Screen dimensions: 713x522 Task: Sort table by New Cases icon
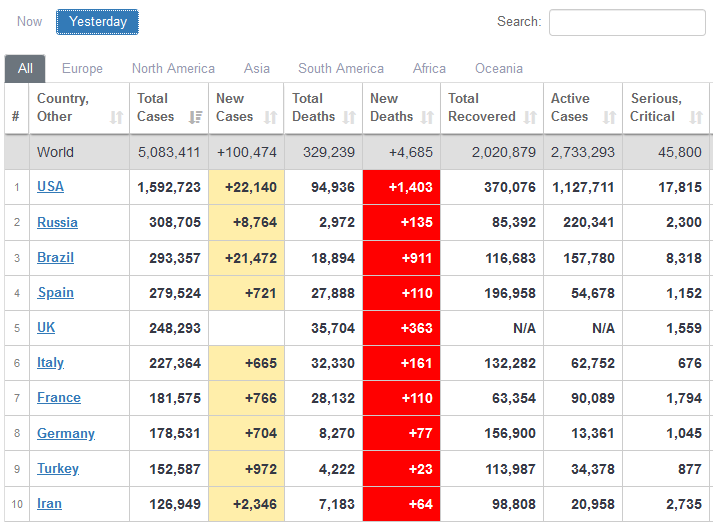[271, 117]
